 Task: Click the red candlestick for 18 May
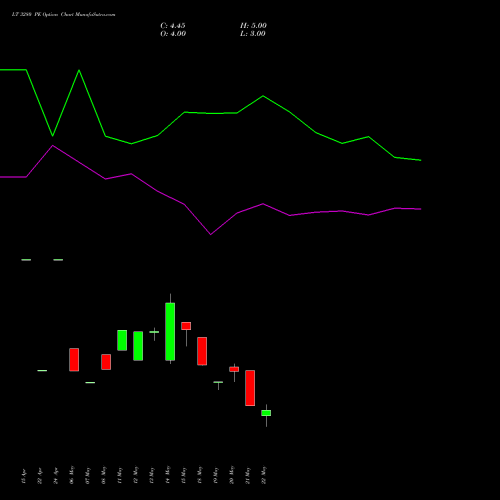coord(202,351)
